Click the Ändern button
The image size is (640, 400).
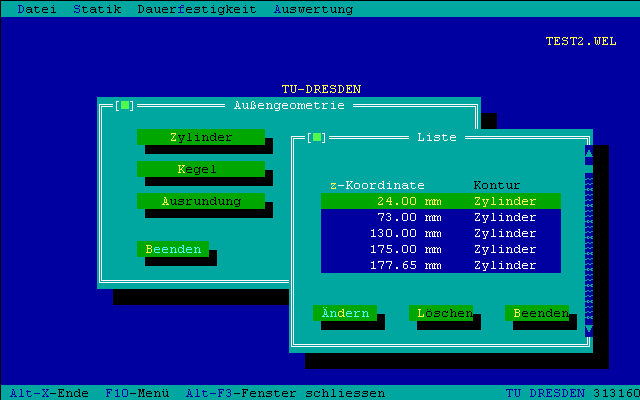345,313
